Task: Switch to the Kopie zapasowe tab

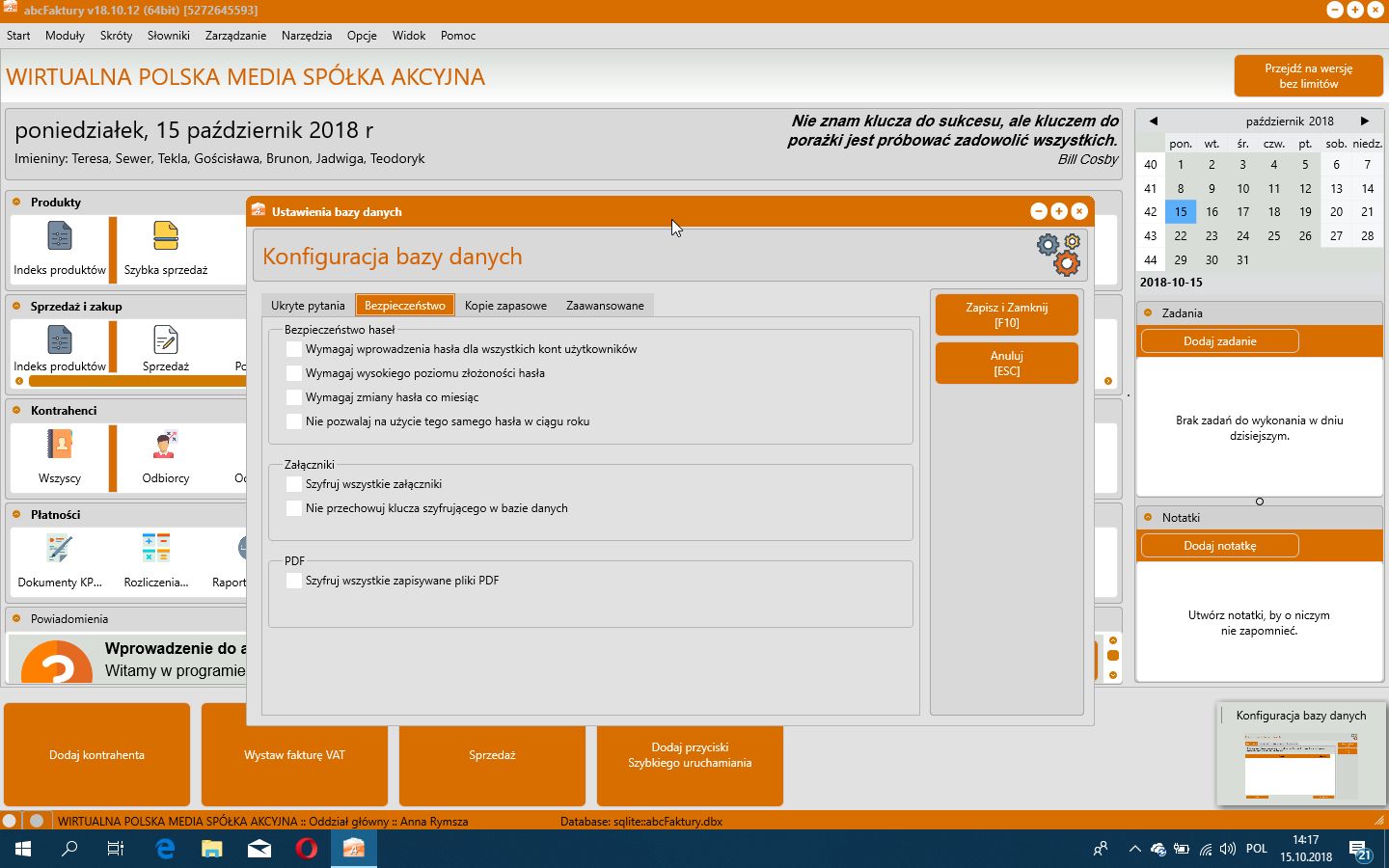Action: pyautogui.click(x=505, y=305)
